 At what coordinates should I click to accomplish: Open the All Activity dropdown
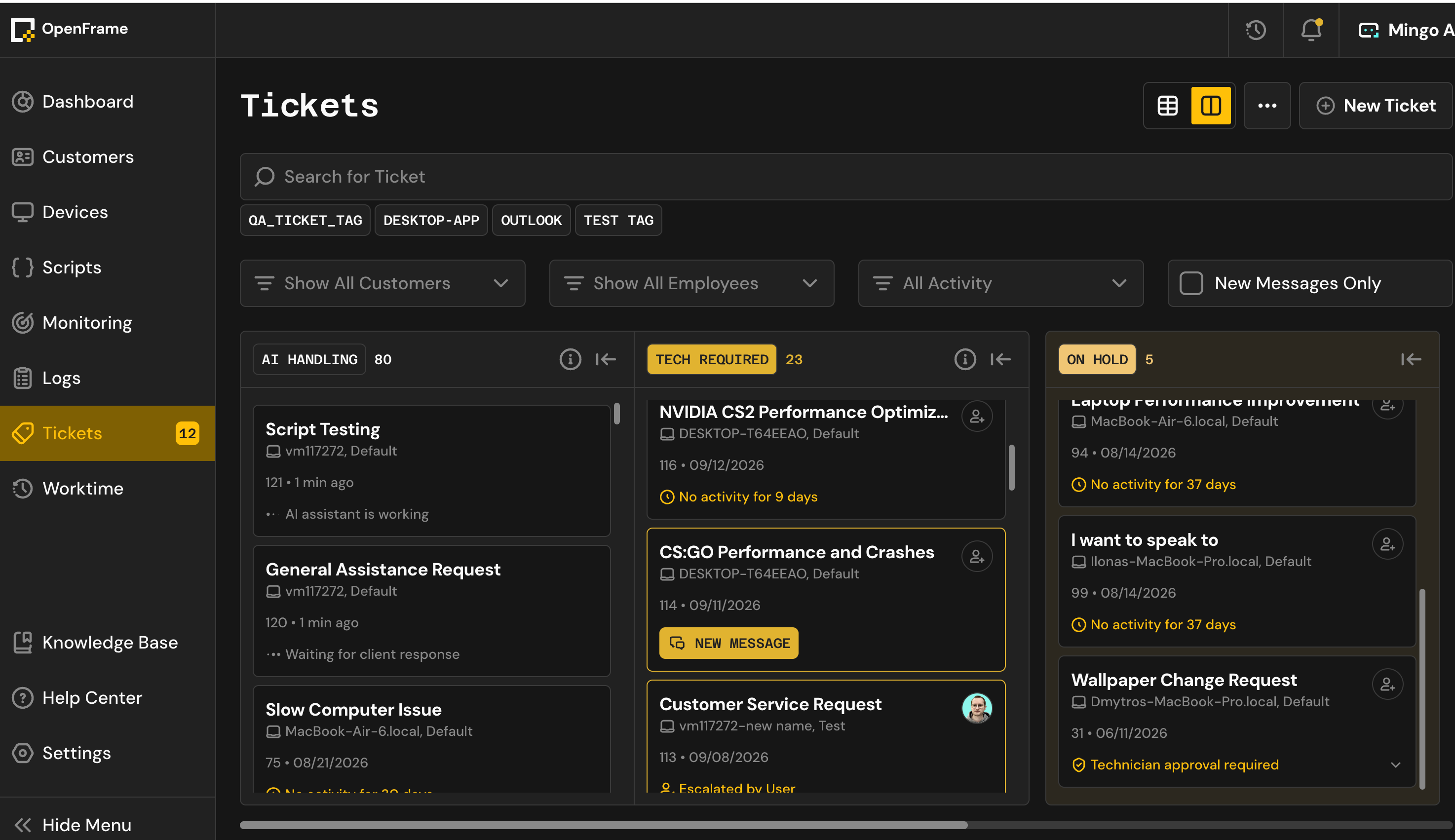pos(1000,283)
